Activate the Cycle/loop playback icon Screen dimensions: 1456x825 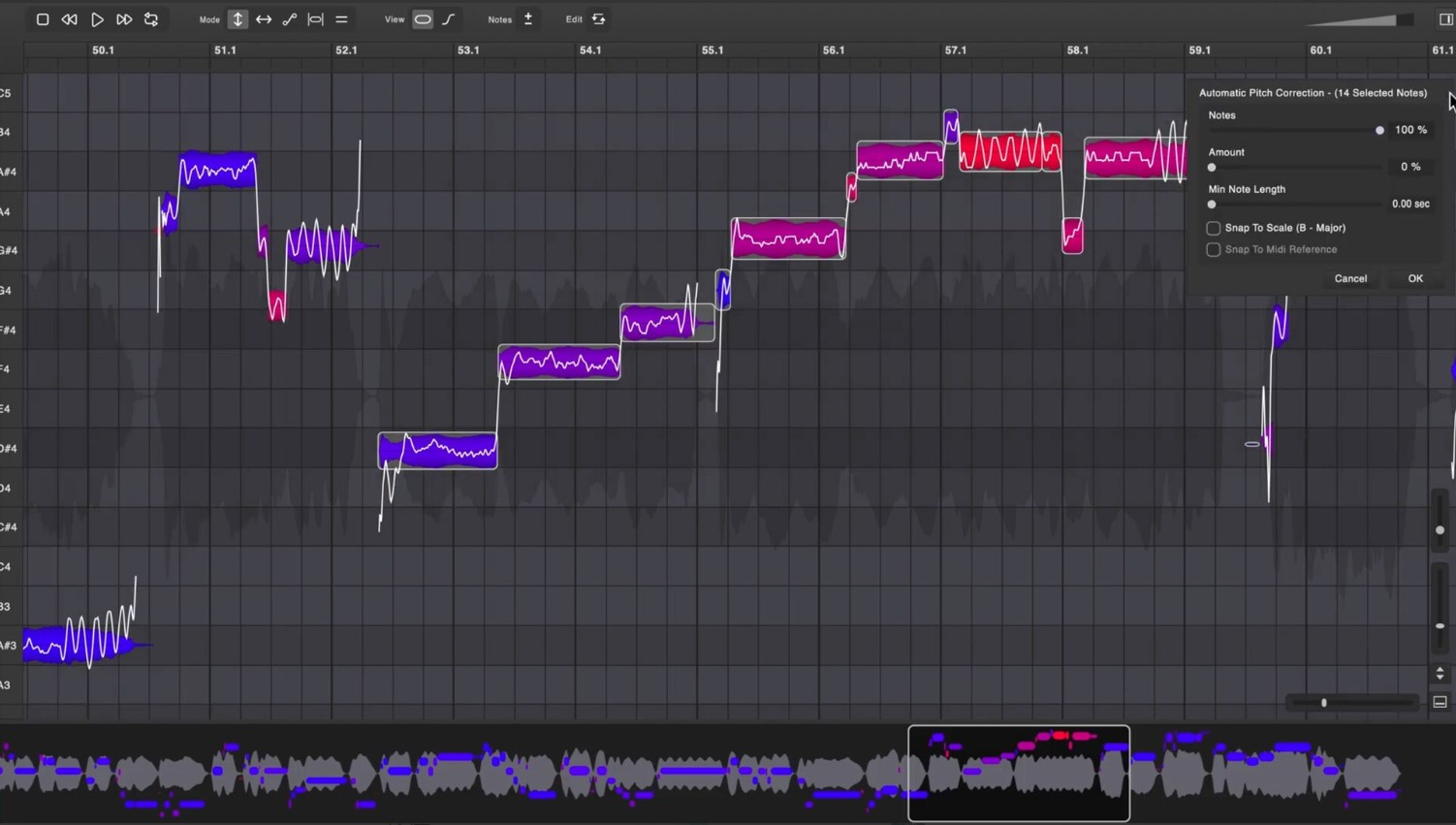coord(151,18)
